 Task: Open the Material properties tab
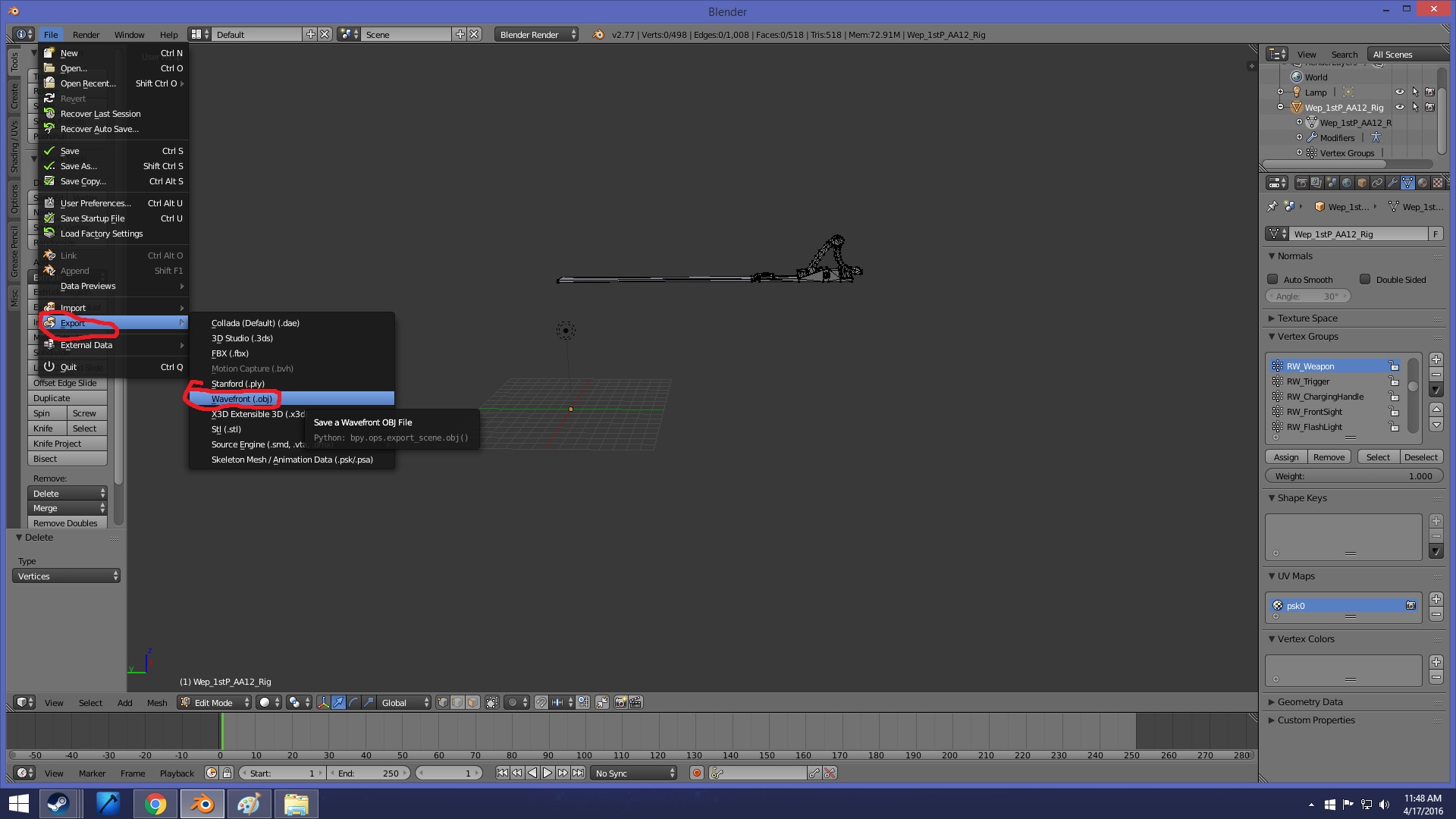click(1423, 183)
